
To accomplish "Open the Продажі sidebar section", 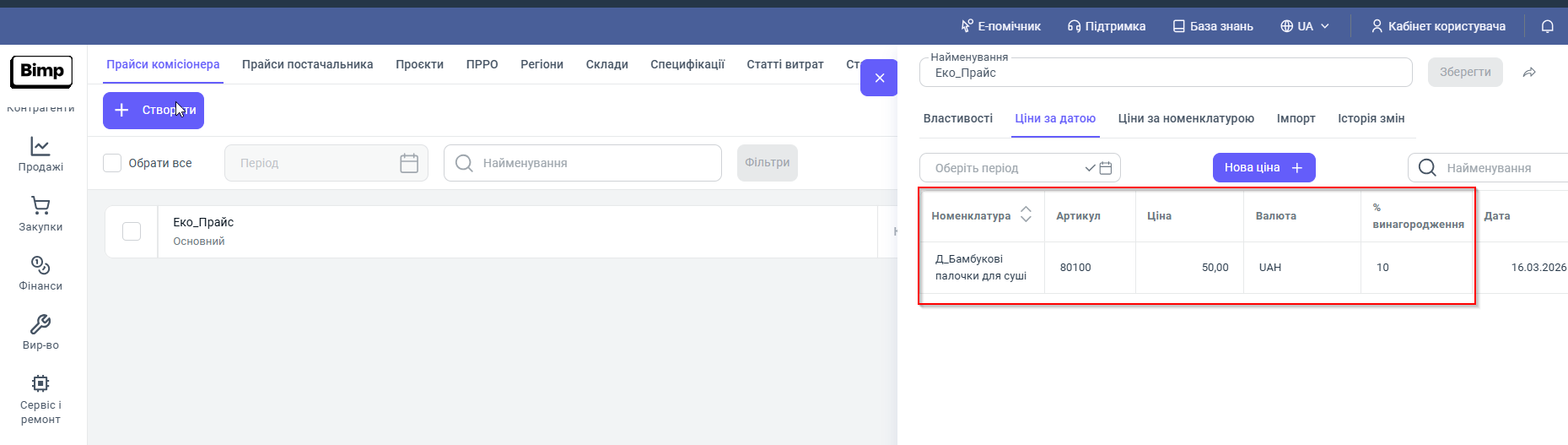I will pos(40,155).
